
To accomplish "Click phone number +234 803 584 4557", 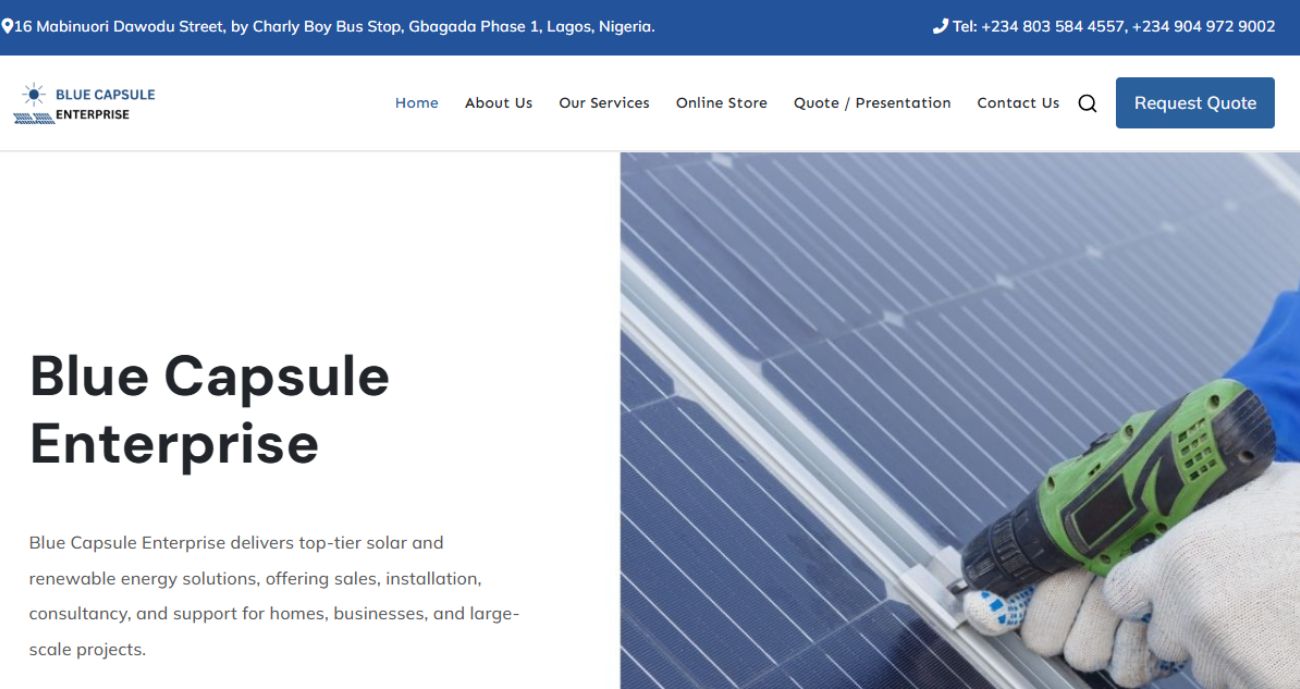I will [x=1053, y=26].
